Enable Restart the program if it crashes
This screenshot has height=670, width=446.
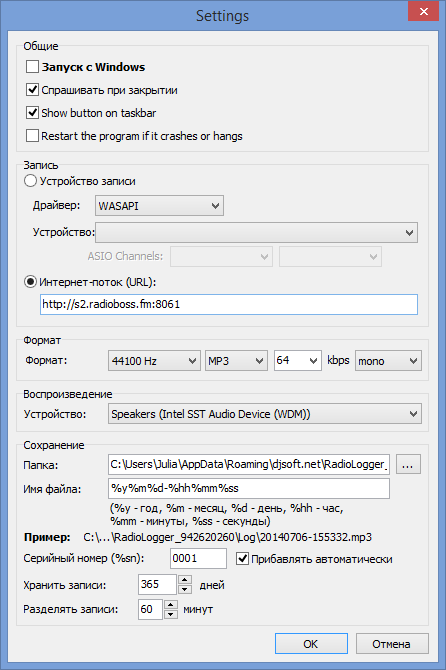(x=32, y=136)
